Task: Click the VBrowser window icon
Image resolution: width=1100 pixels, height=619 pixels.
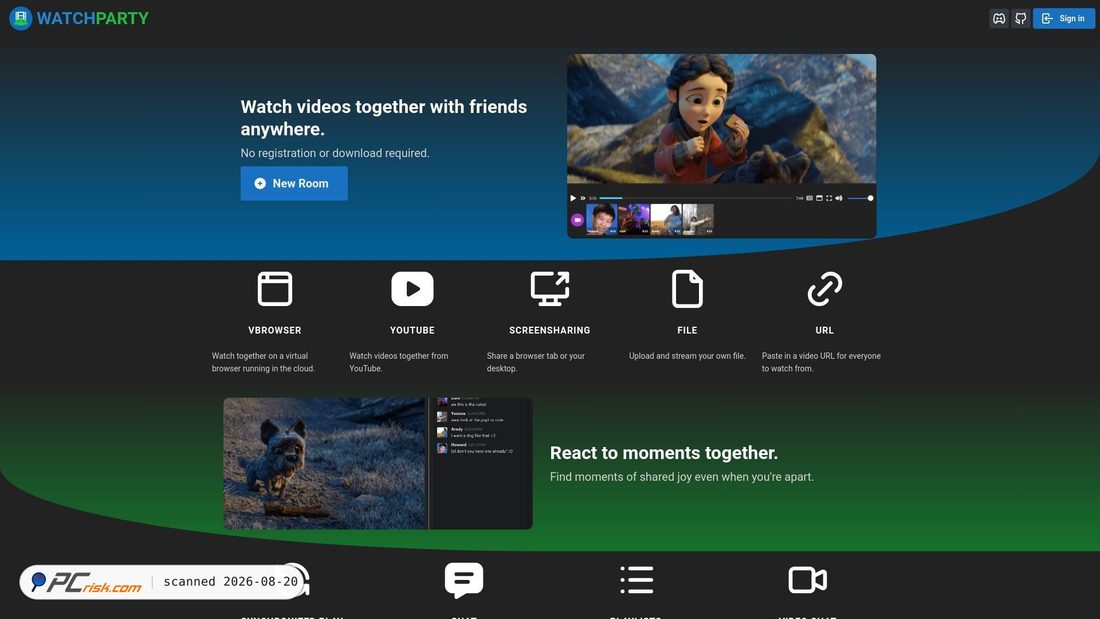Action: pos(275,288)
